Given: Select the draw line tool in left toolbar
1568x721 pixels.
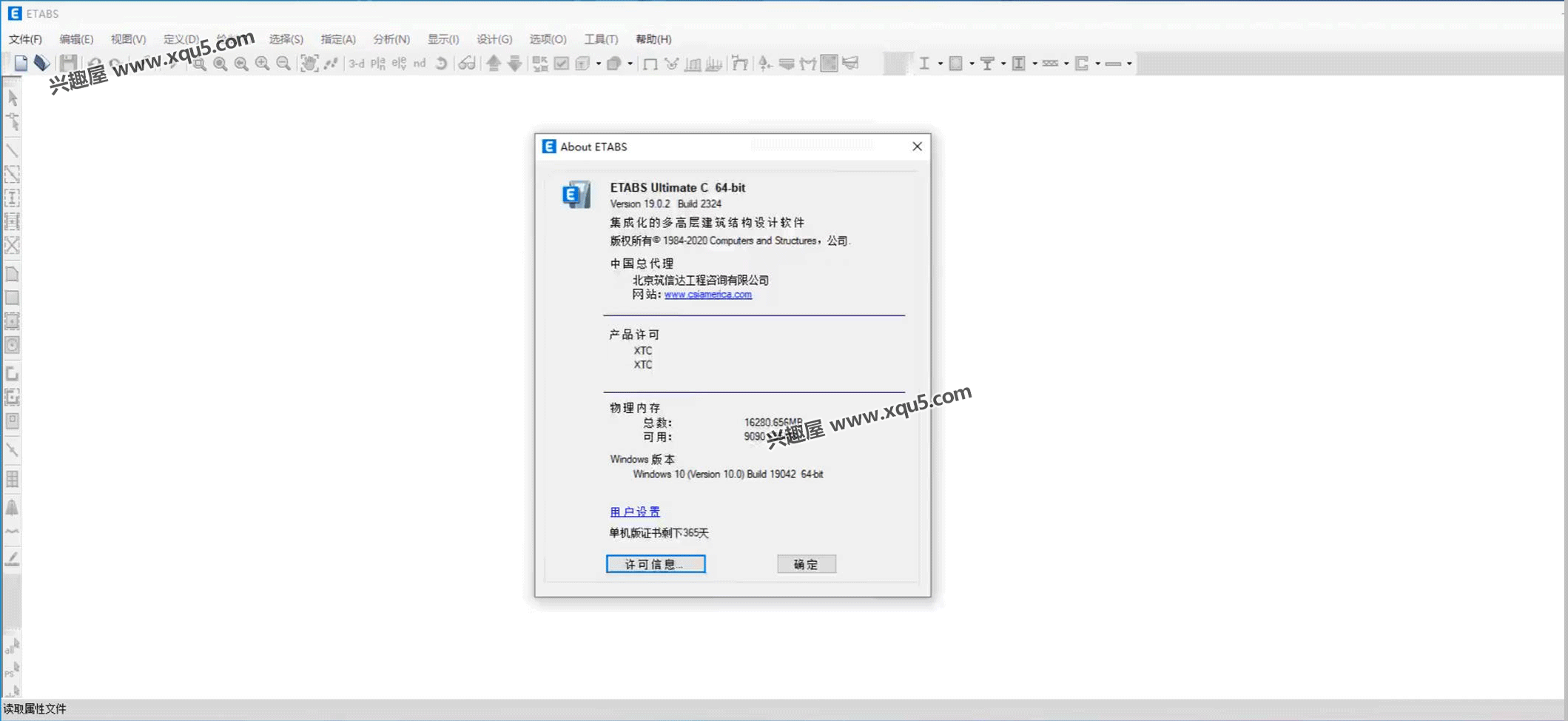Looking at the screenshot, I should pos(13,150).
